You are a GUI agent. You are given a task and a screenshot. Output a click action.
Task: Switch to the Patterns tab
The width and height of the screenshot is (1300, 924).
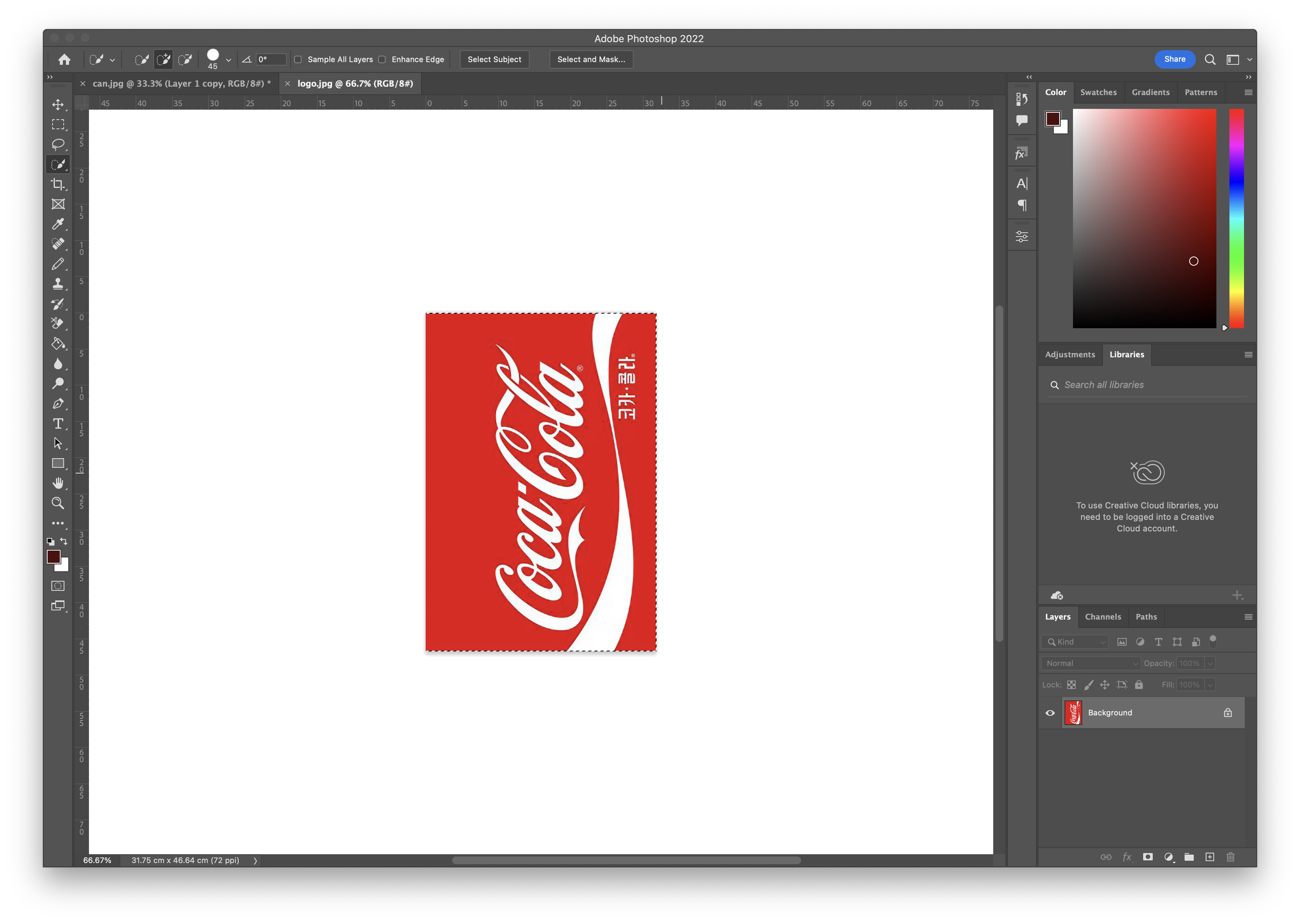click(x=1200, y=92)
